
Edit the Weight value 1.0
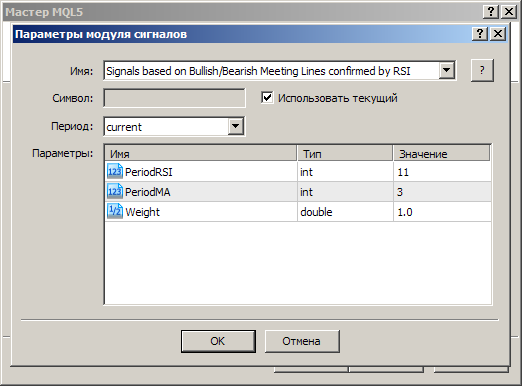tap(442, 212)
